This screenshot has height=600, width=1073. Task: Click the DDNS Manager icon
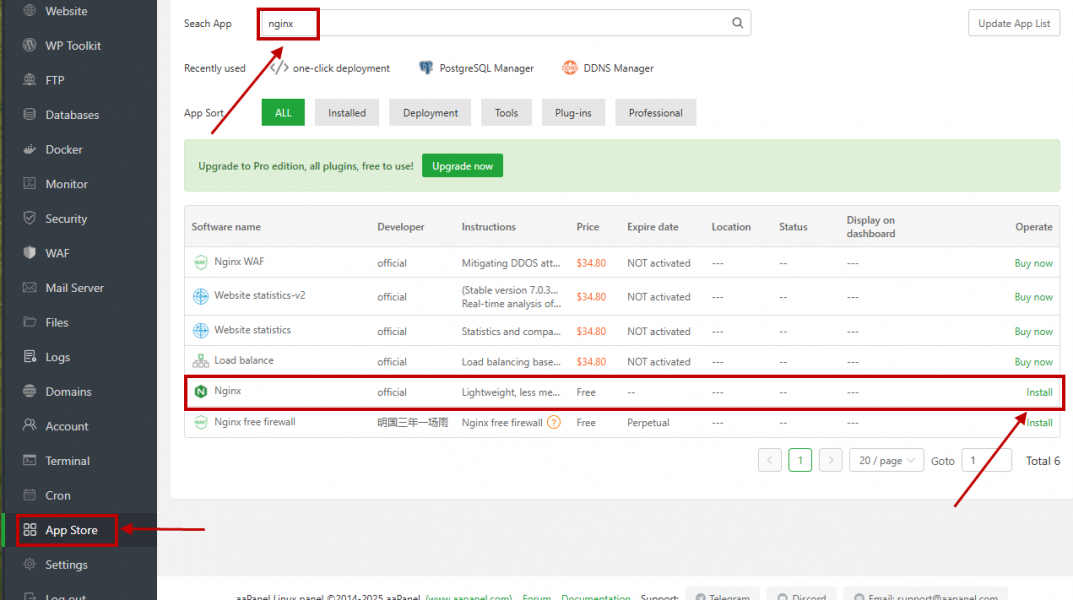[569, 68]
